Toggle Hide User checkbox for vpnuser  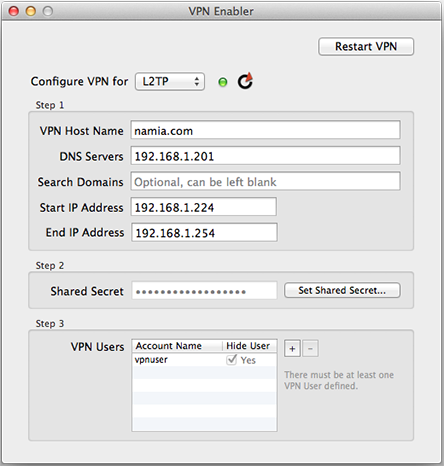tap(231, 360)
